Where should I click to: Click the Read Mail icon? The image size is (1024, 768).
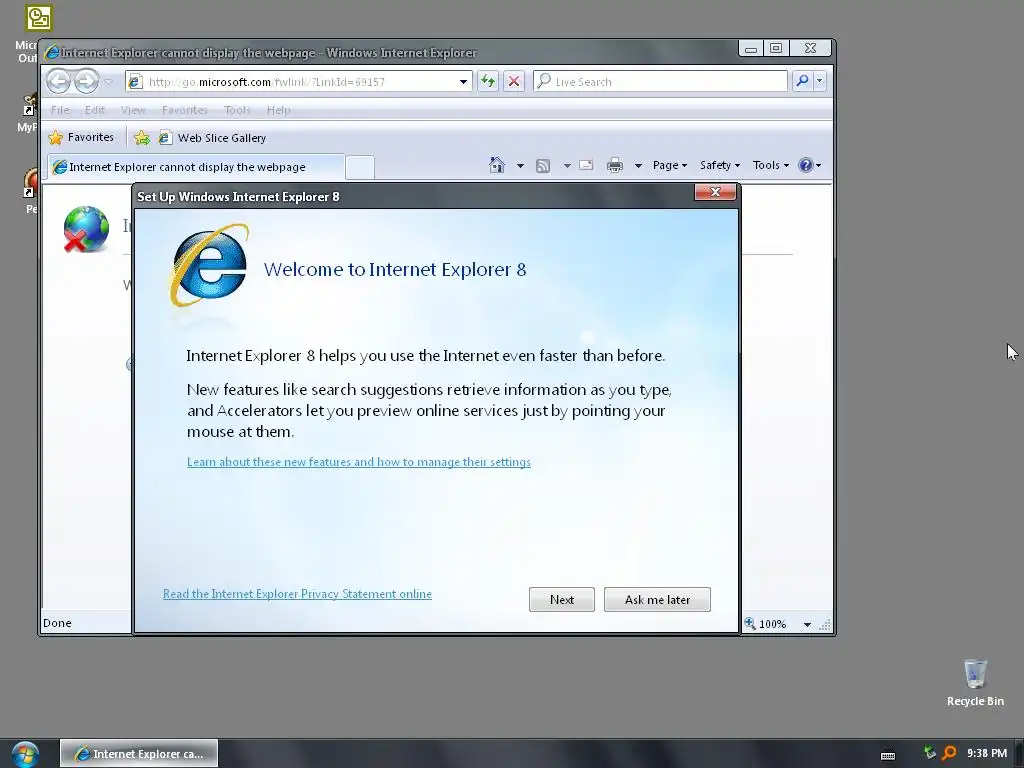click(x=586, y=165)
